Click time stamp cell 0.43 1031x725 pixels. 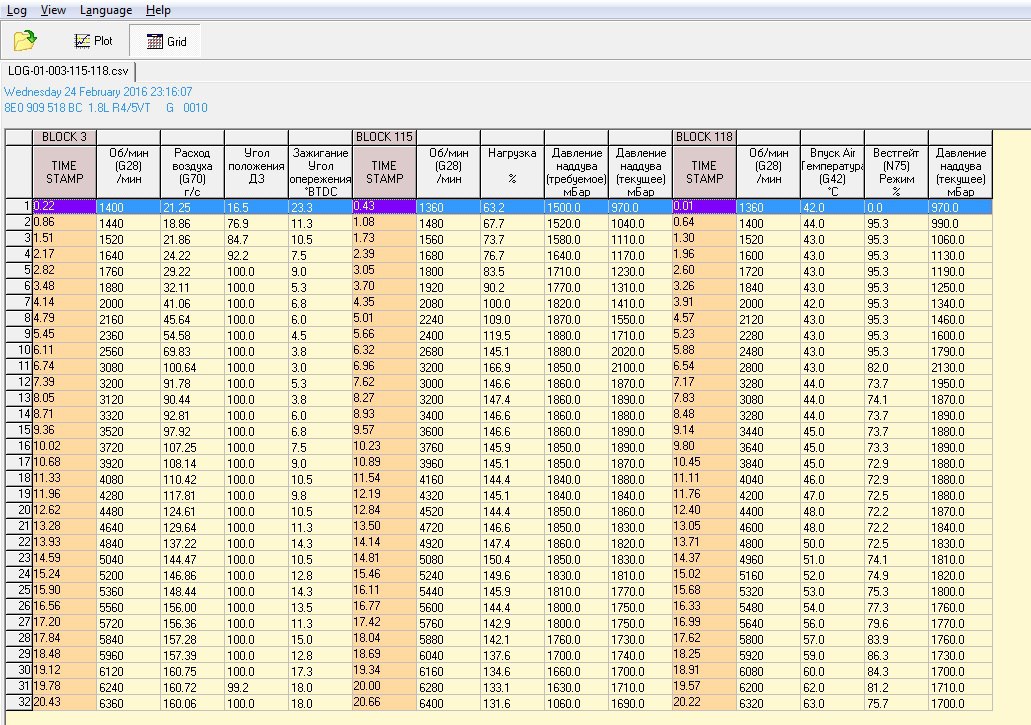click(385, 206)
